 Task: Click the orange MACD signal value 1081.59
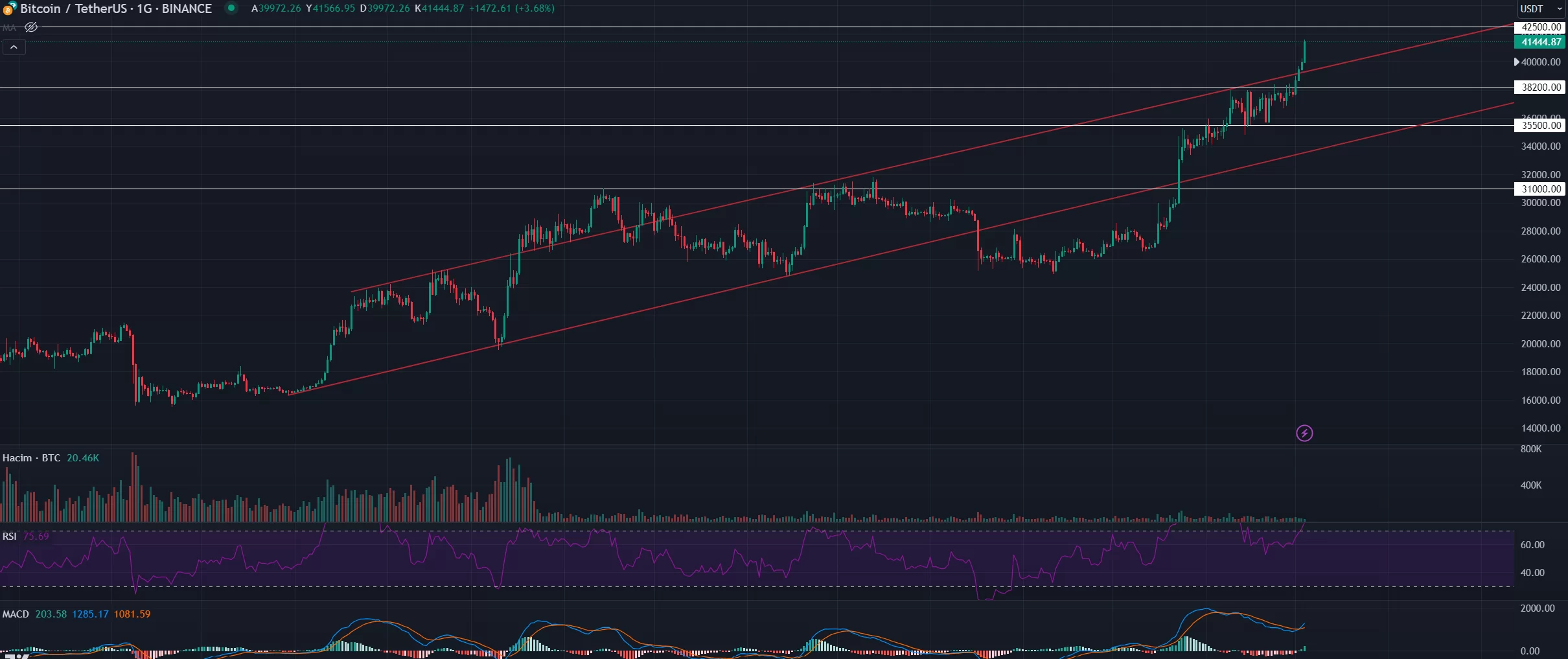point(132,614)
